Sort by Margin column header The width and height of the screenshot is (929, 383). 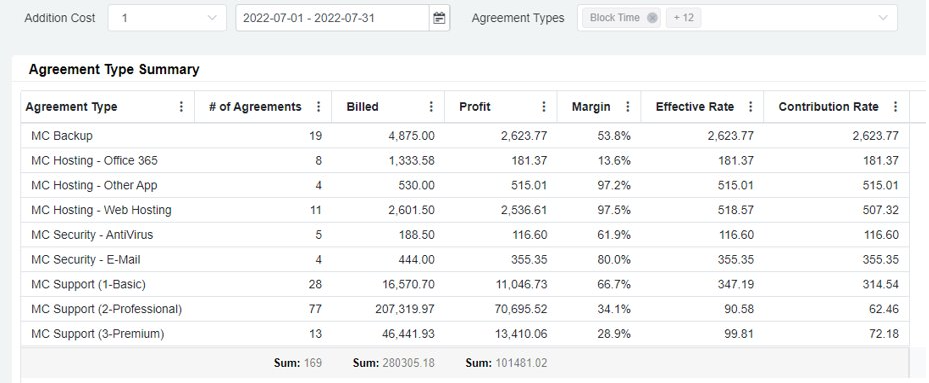591,107
